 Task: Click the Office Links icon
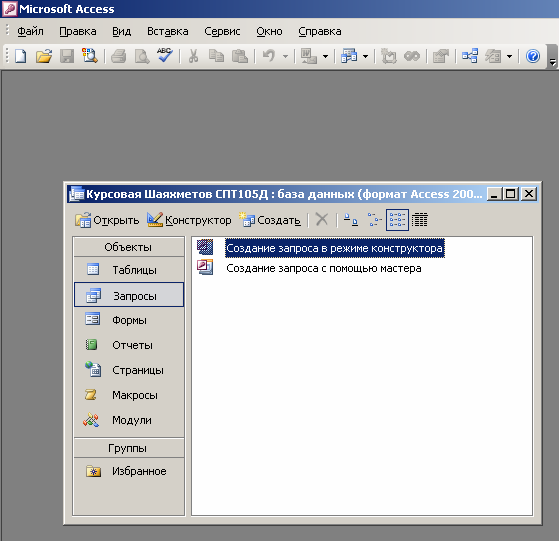click(308, 56)
